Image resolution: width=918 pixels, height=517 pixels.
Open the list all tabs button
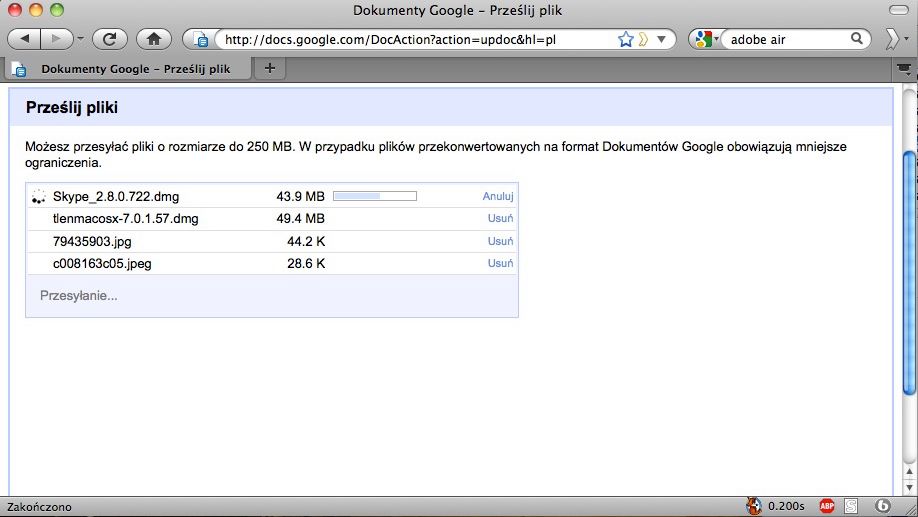[x=905, y=69]
